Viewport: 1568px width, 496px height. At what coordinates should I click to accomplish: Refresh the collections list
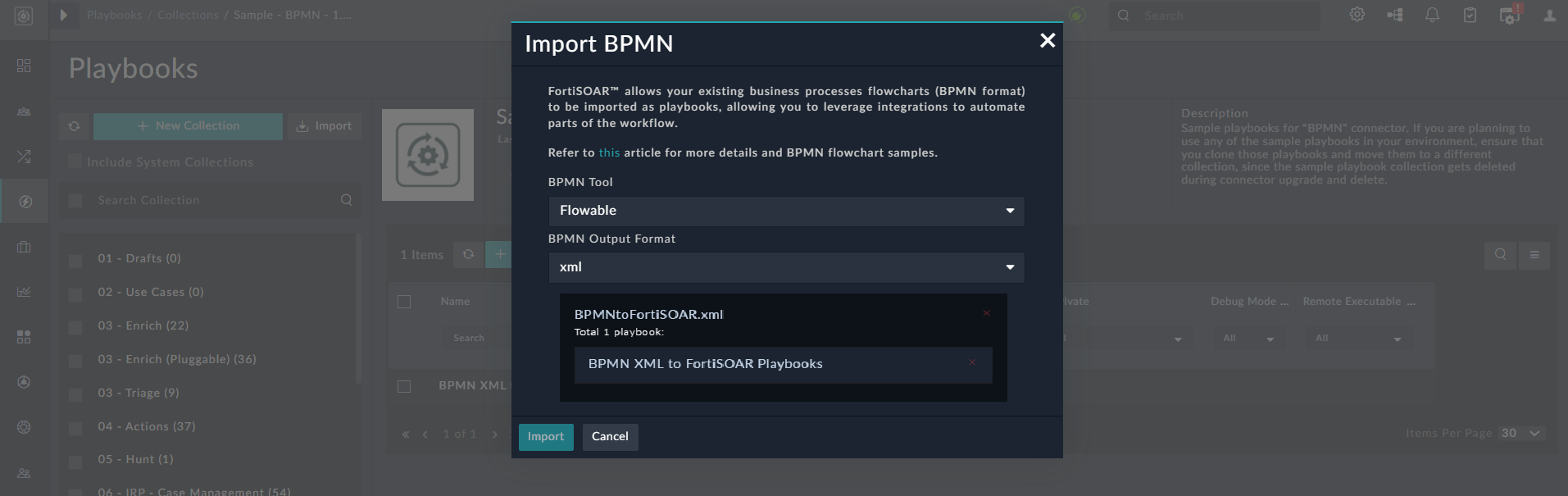pyautogui.click(x=74, y=126)
